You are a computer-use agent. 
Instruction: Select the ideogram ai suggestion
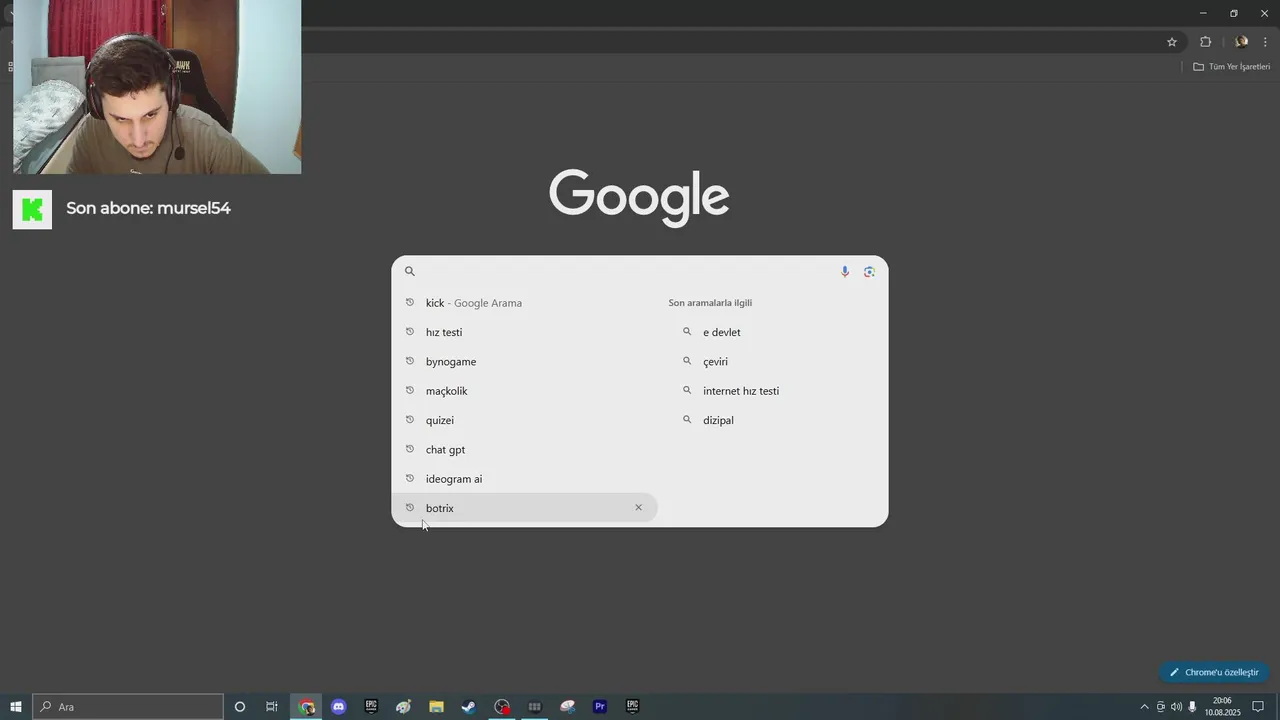point(524,479)
